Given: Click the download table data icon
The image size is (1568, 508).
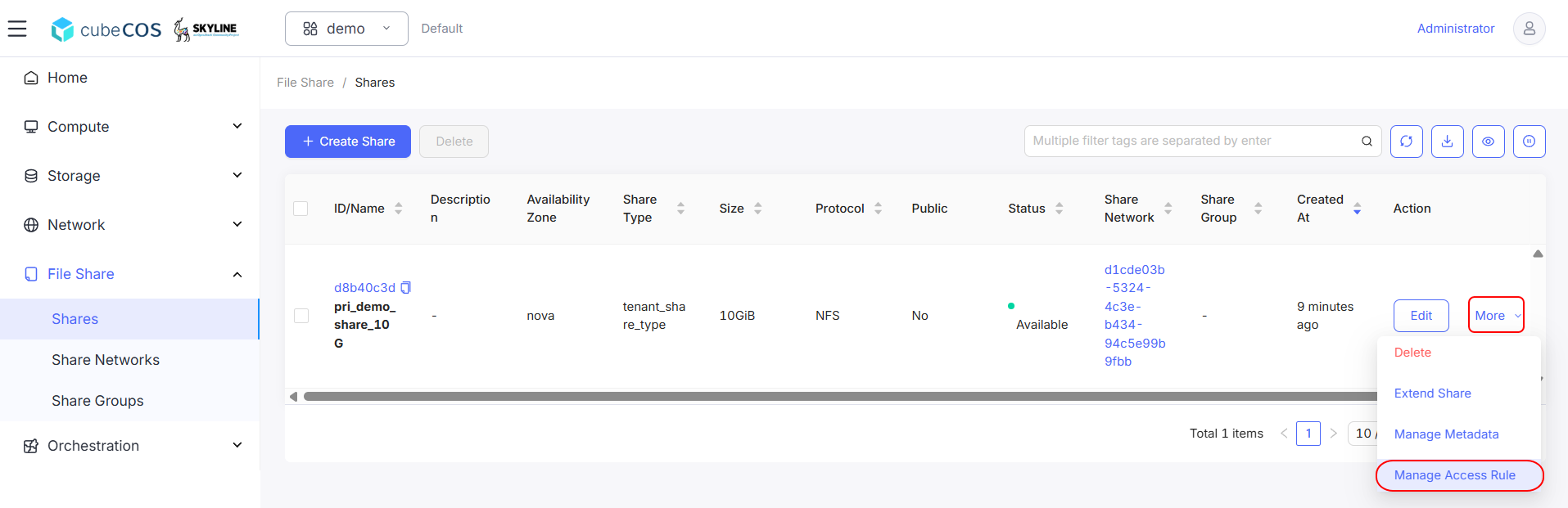Looking at the screenshot, I should pos(1447,142).
